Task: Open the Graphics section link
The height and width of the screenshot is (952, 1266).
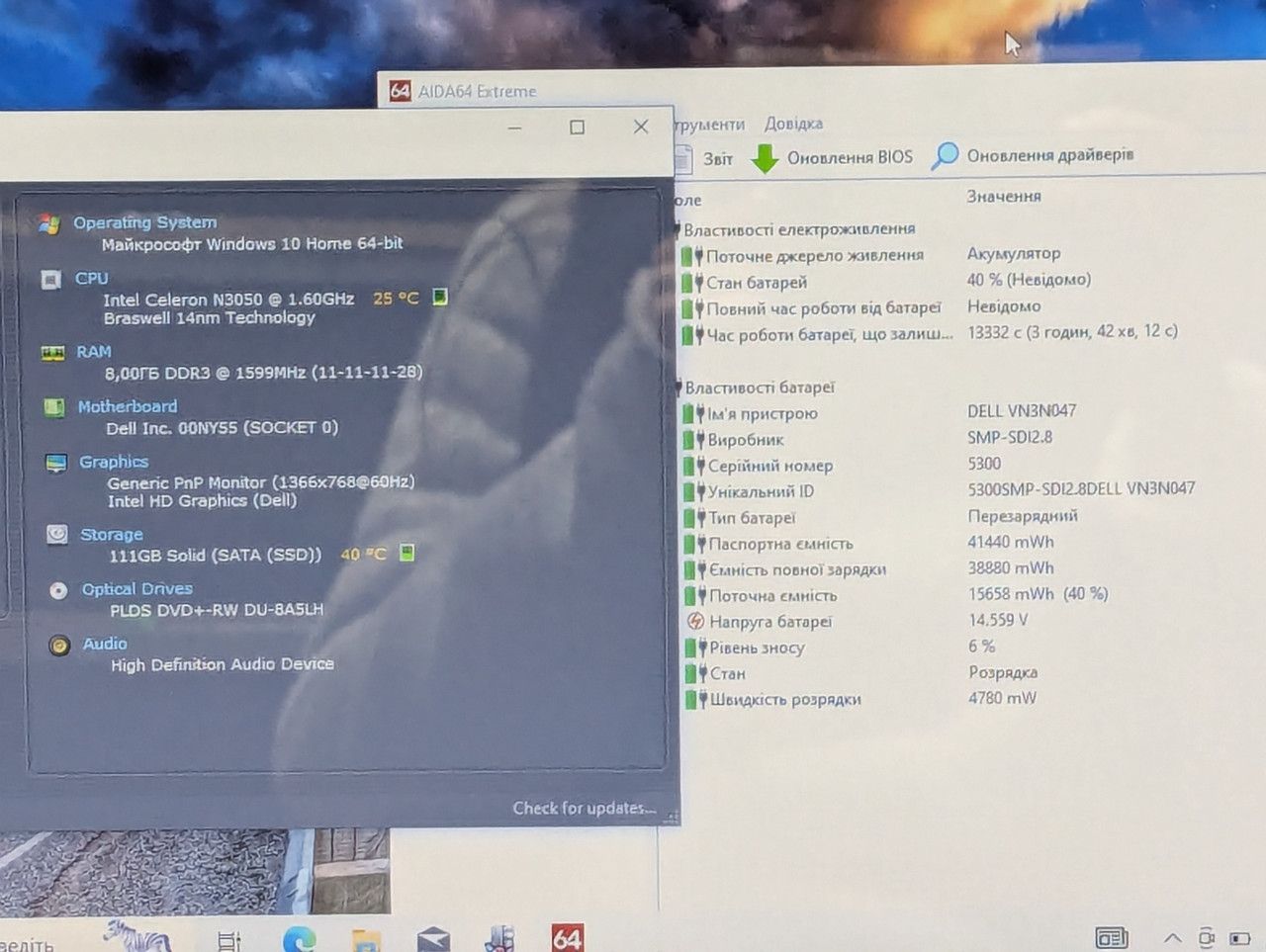Action: (x=114, y=462)
